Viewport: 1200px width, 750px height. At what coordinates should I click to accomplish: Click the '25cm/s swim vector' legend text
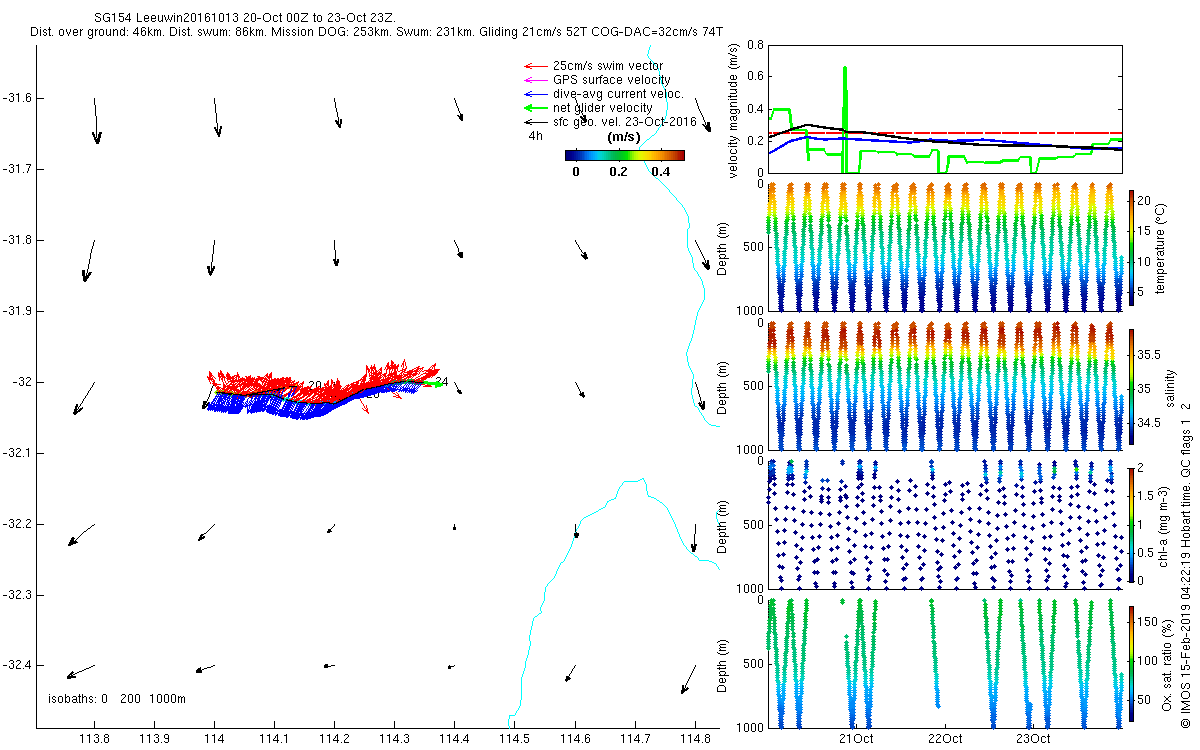click(607, 66)
